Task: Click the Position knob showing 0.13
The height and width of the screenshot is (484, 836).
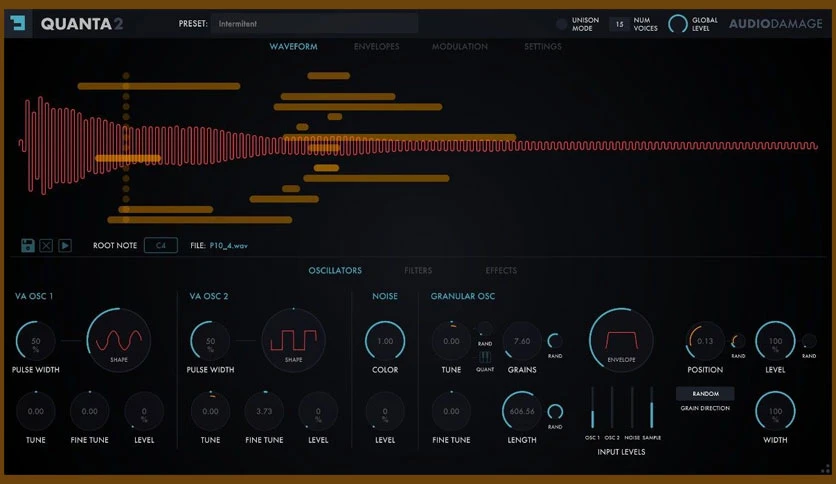Action: tap(705, 341)
